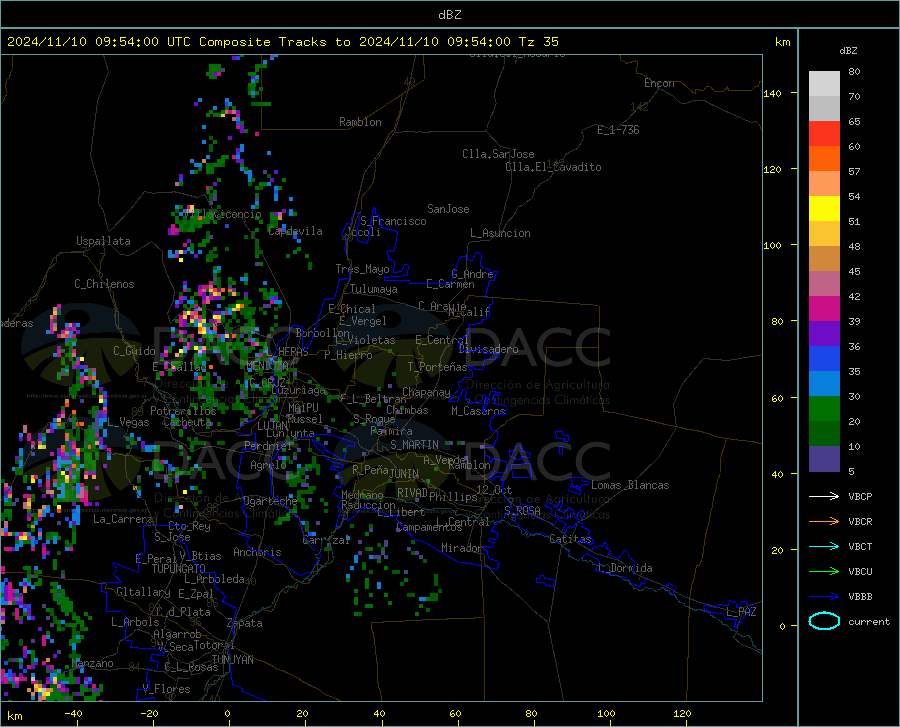Click the S_Francisco label
The width and height of the screenshot is (900, 727).
click(x=394, y=221)
